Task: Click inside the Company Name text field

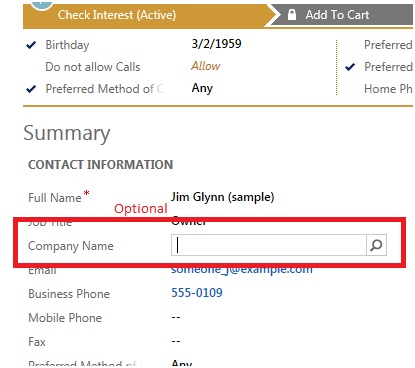Action: (x=269, y=245)
